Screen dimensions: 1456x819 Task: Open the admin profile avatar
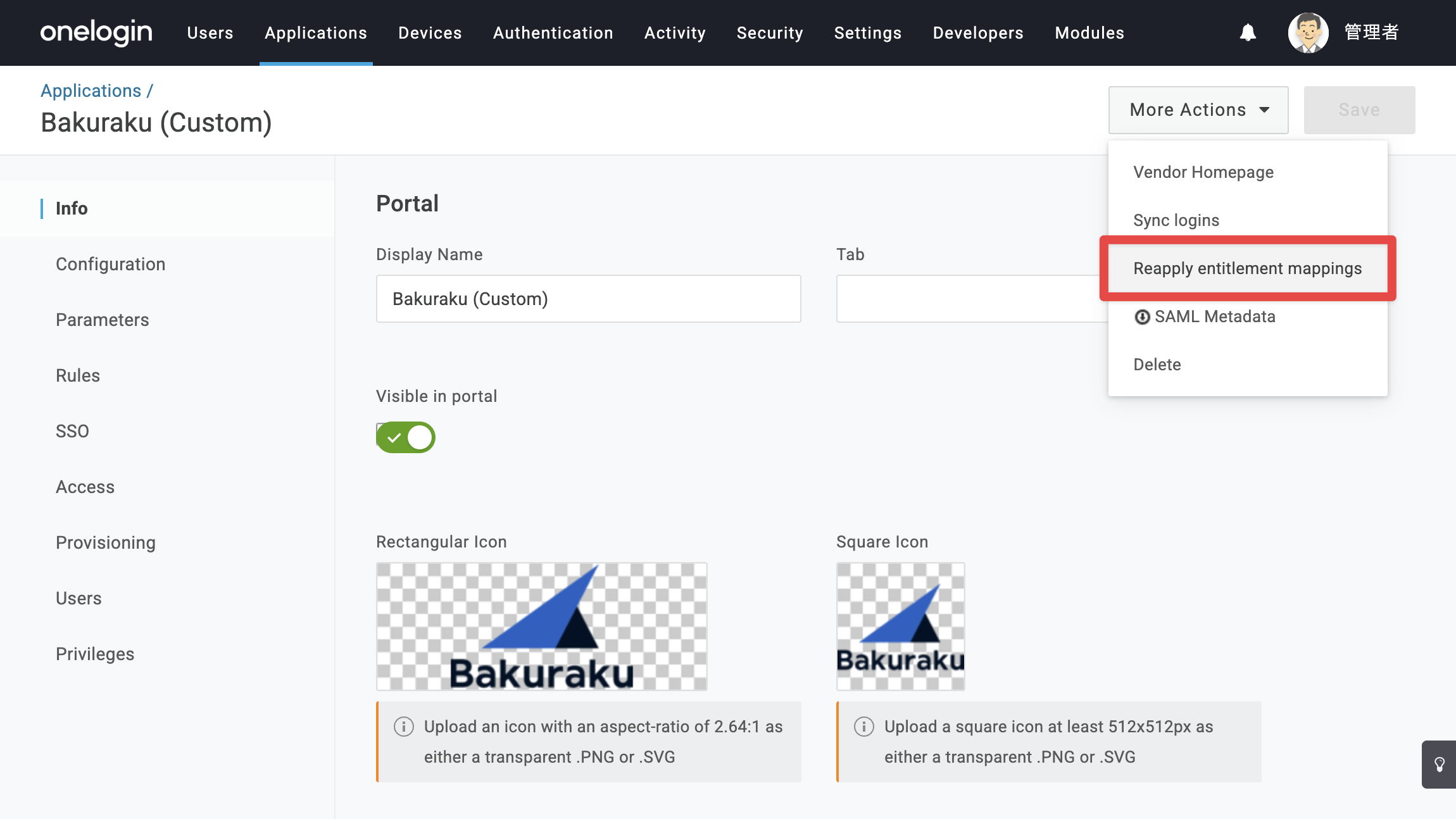pos(1308,32)
